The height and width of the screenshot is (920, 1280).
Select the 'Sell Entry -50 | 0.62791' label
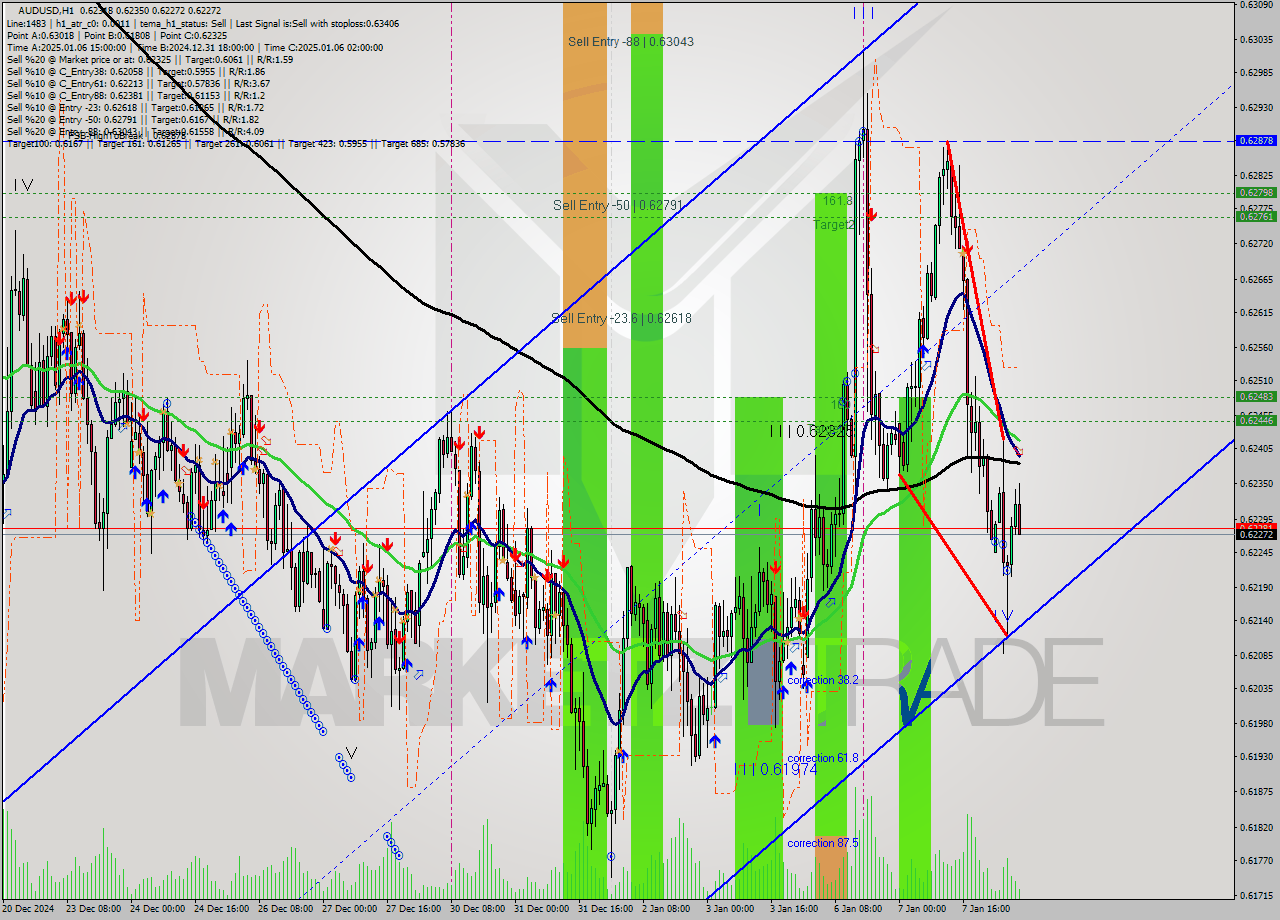618,205
